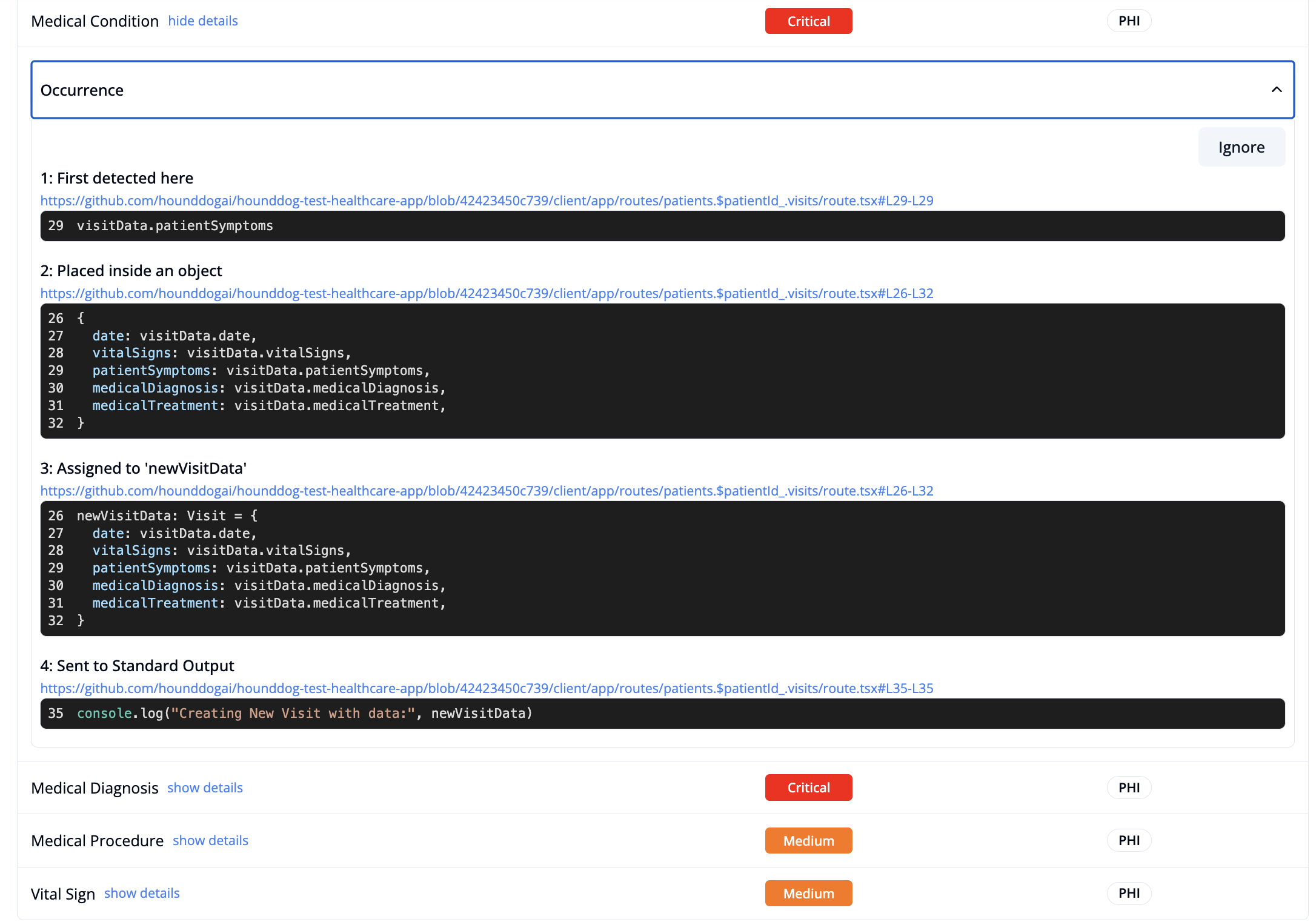
Task: Click the Ignore button
Action: [1241, 147]
